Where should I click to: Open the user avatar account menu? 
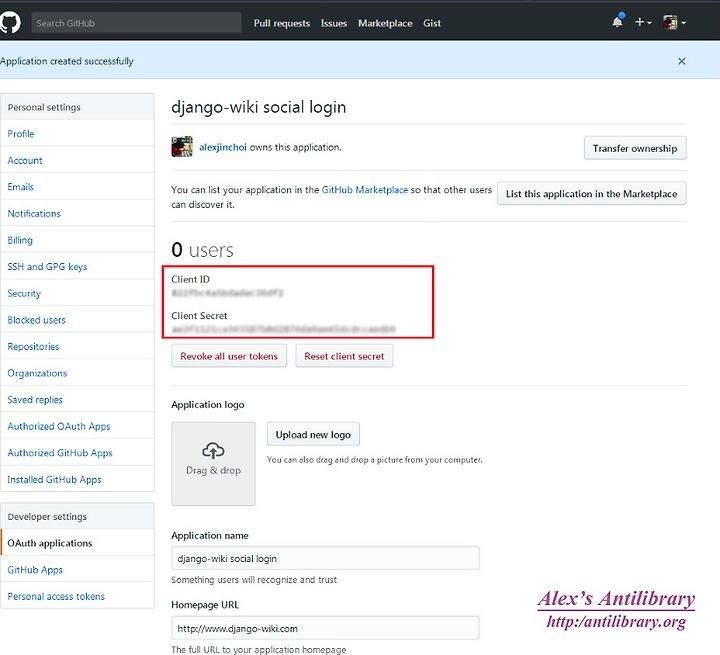(674, 22)
